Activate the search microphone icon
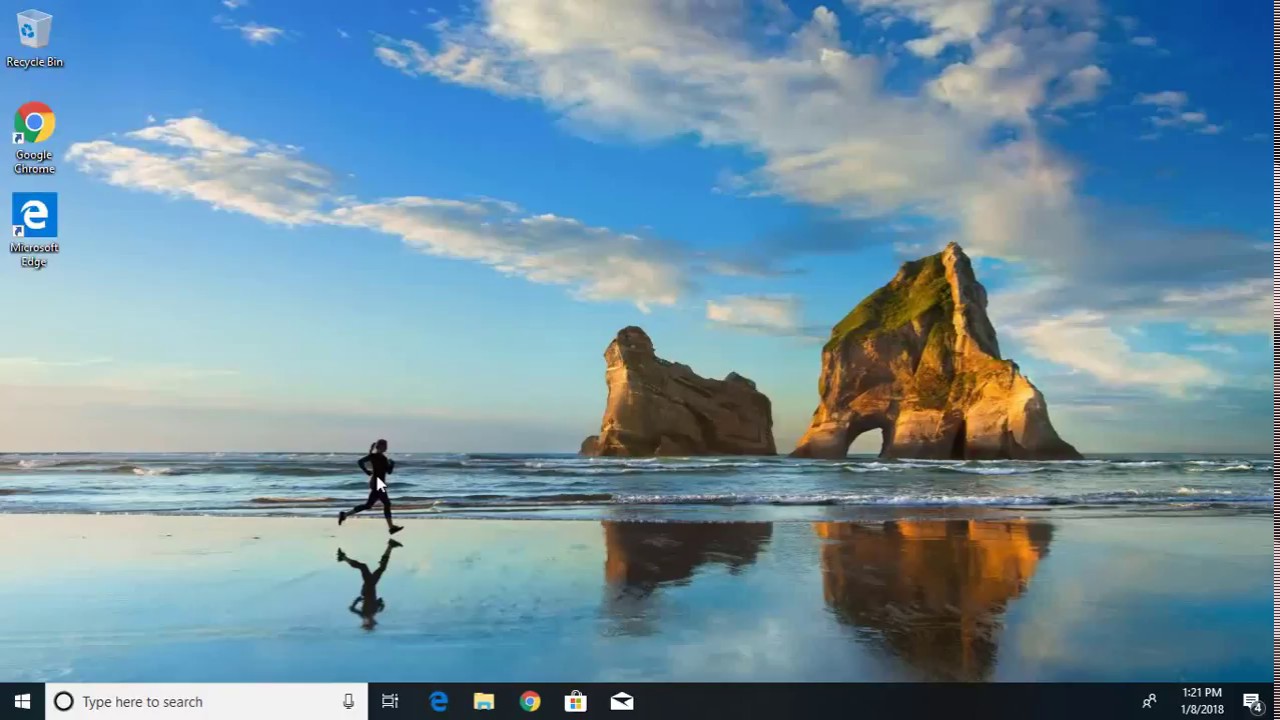The image size is (1280, 720). [x=348, y=702]
